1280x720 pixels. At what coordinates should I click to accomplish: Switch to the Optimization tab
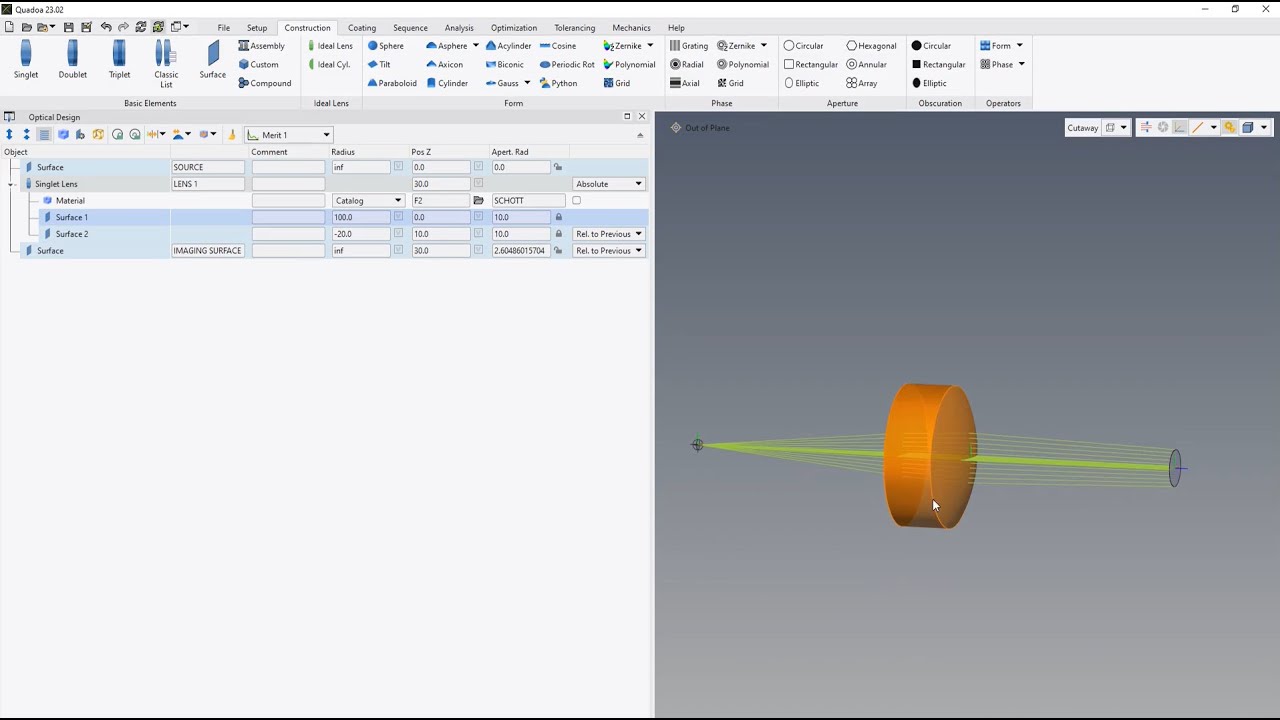coord(514,28)
